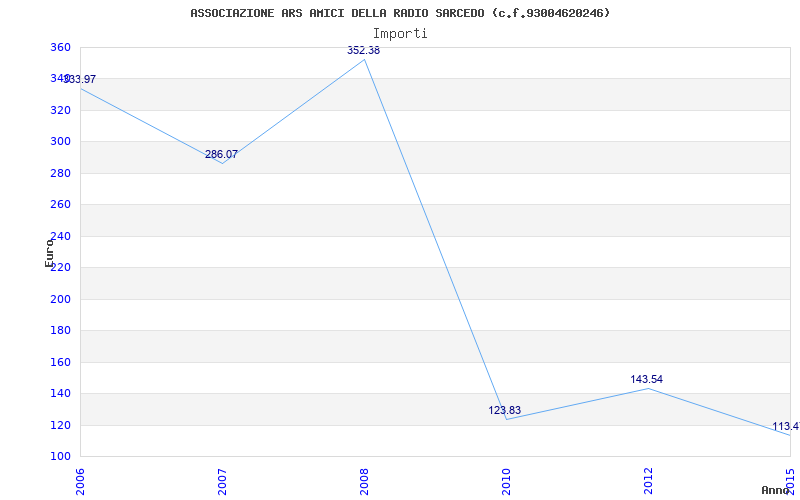Image resolution: width=800 pixels, height=500 pixels.
Task: Click the y-axis value 120
Action: pyautogui.click(x=60, y=425)
